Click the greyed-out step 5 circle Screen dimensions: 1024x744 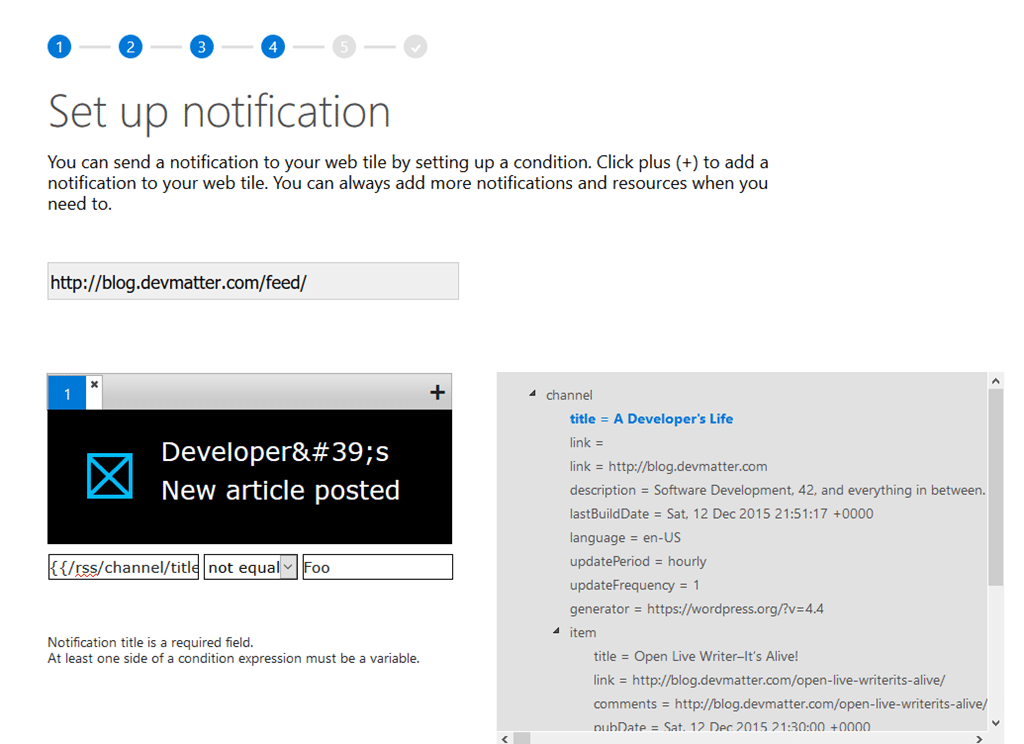(344, 46)
